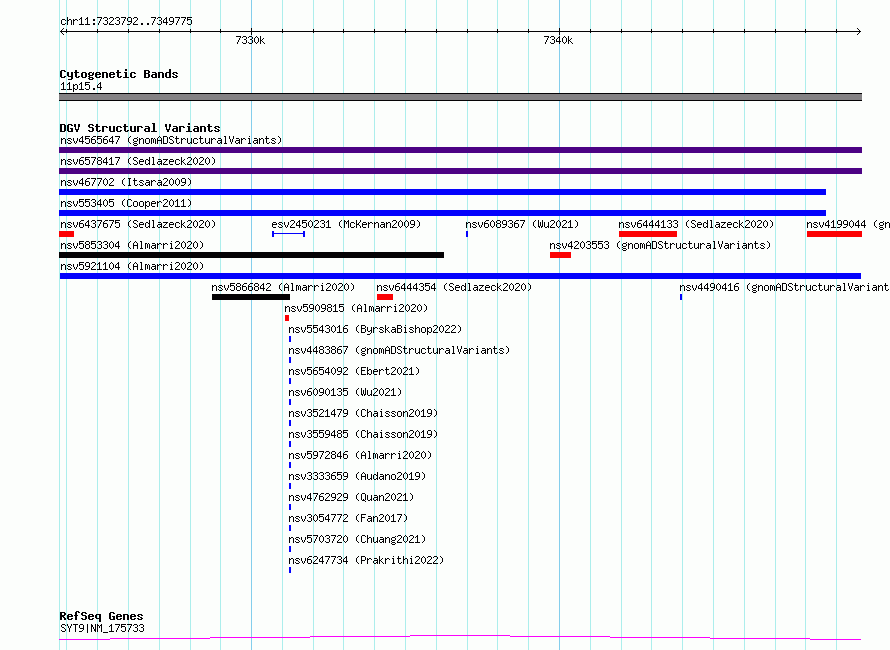Select the esv2450231 blue bracket glyph

click(288, 234)
